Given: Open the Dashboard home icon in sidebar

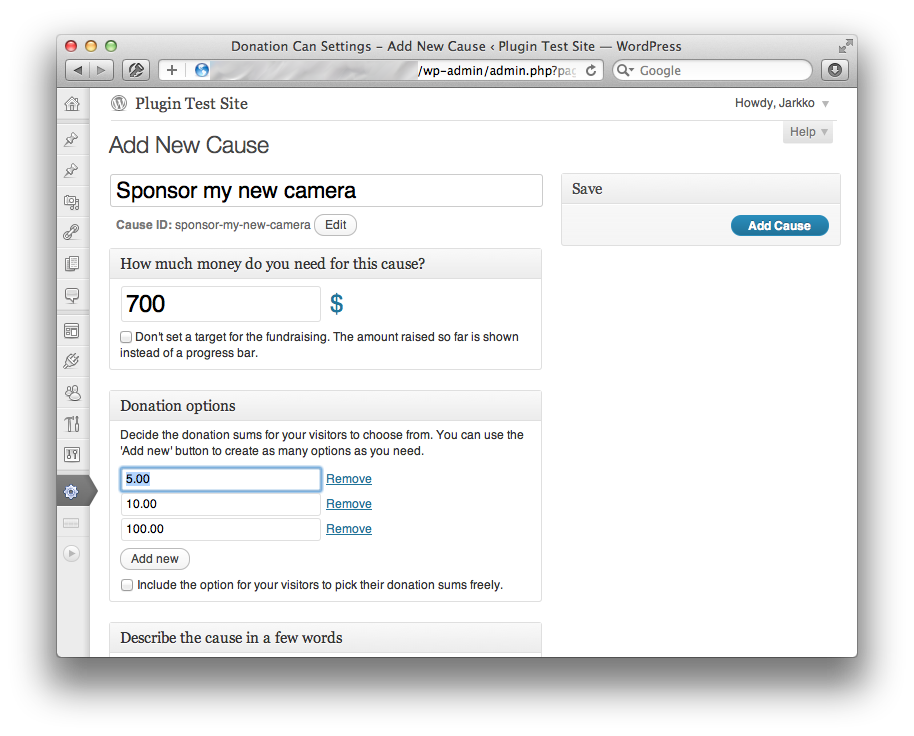Looking at the screenshot, I should pos(72,104).
